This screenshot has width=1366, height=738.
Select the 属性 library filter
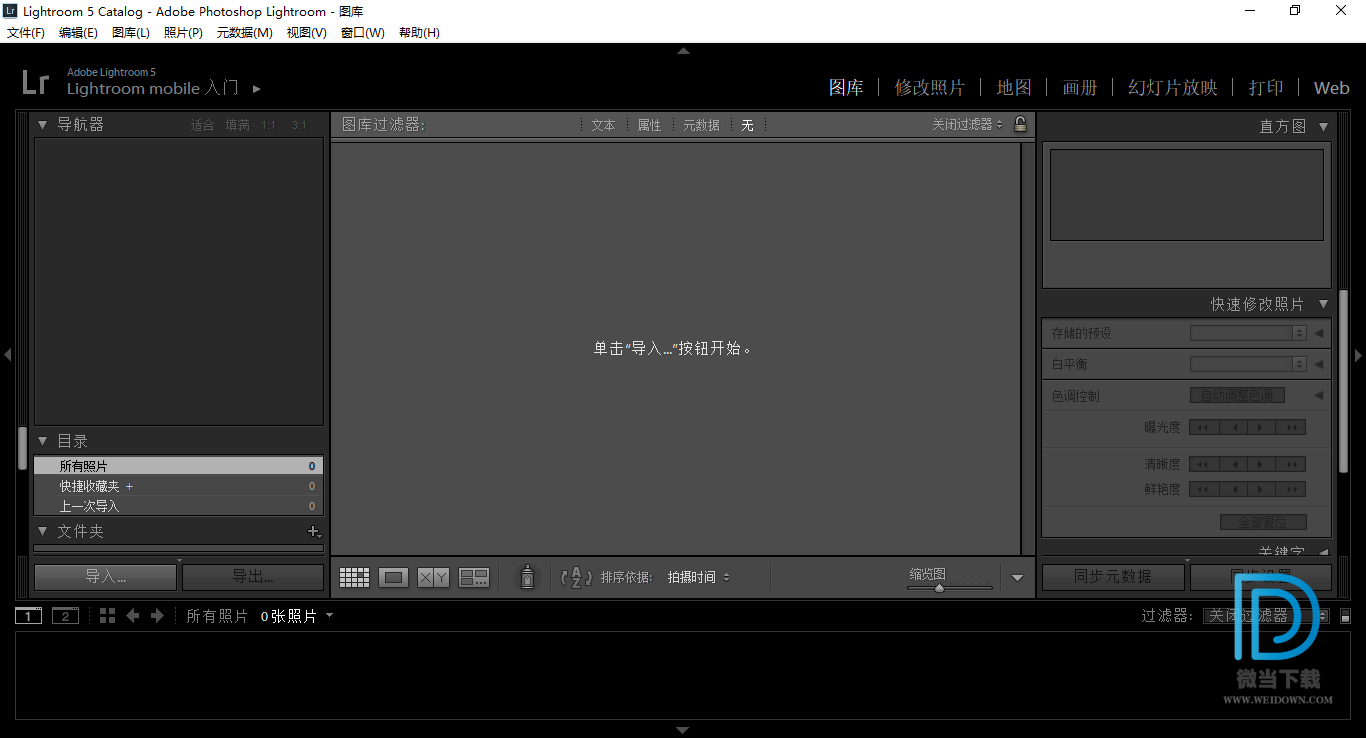pyautogui.click(x=649, y=125)
